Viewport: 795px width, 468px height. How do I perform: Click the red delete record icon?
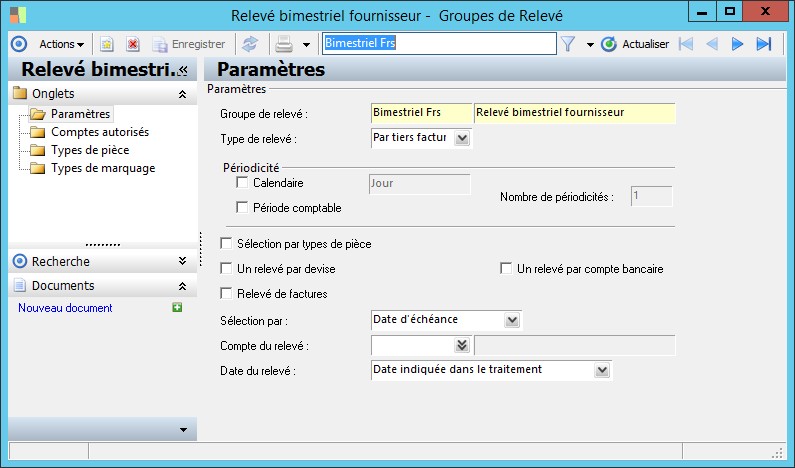point(132,44)
